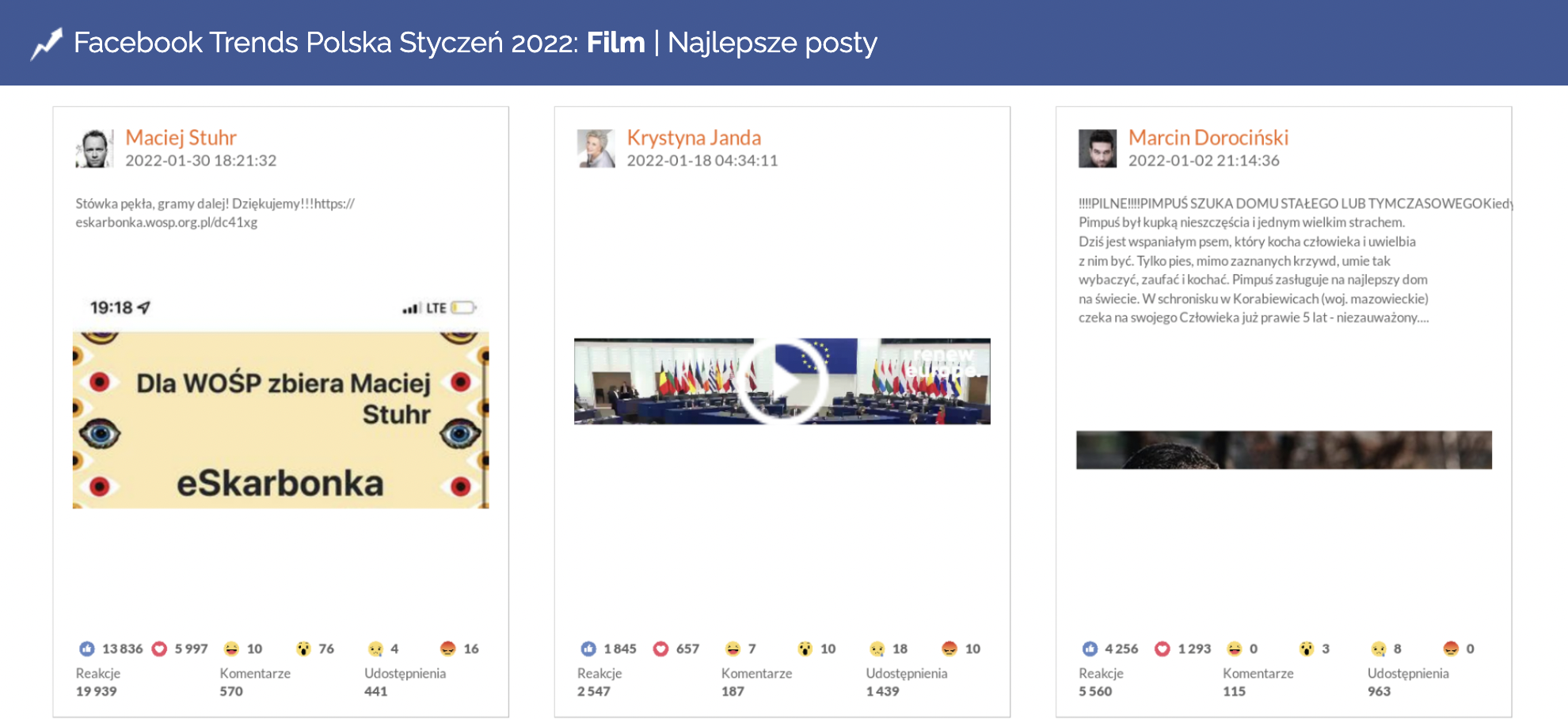1568x719 pixels.
Task: Click the trend arrow logo in header
Action: 46,44
